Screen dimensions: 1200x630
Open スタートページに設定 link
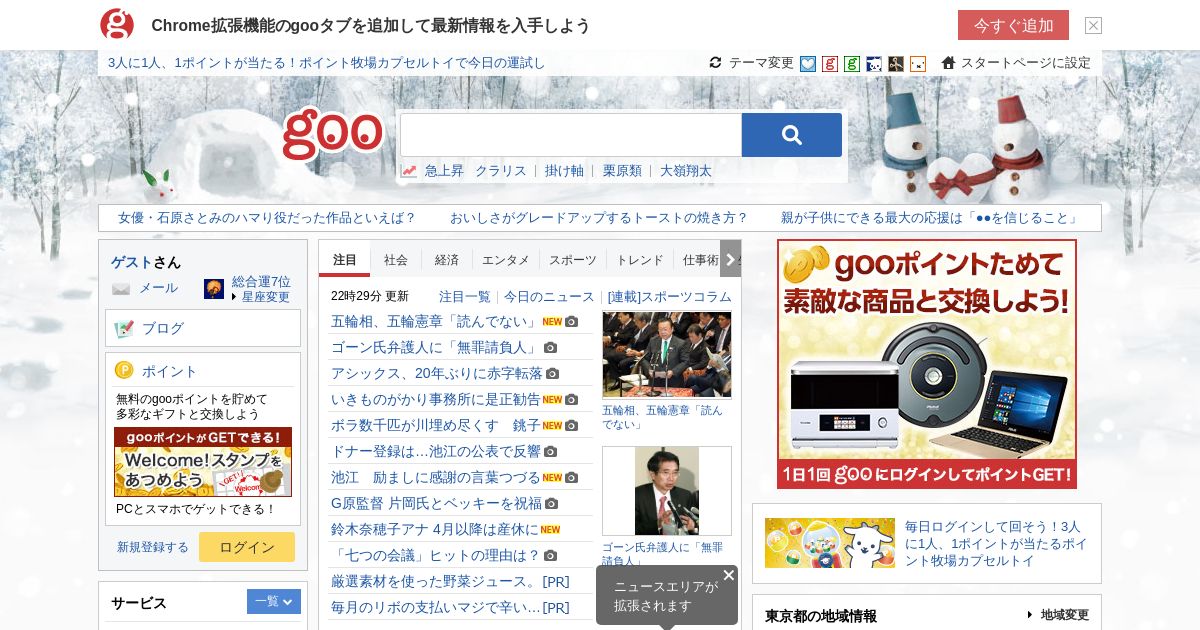[x=1026, y=63]
